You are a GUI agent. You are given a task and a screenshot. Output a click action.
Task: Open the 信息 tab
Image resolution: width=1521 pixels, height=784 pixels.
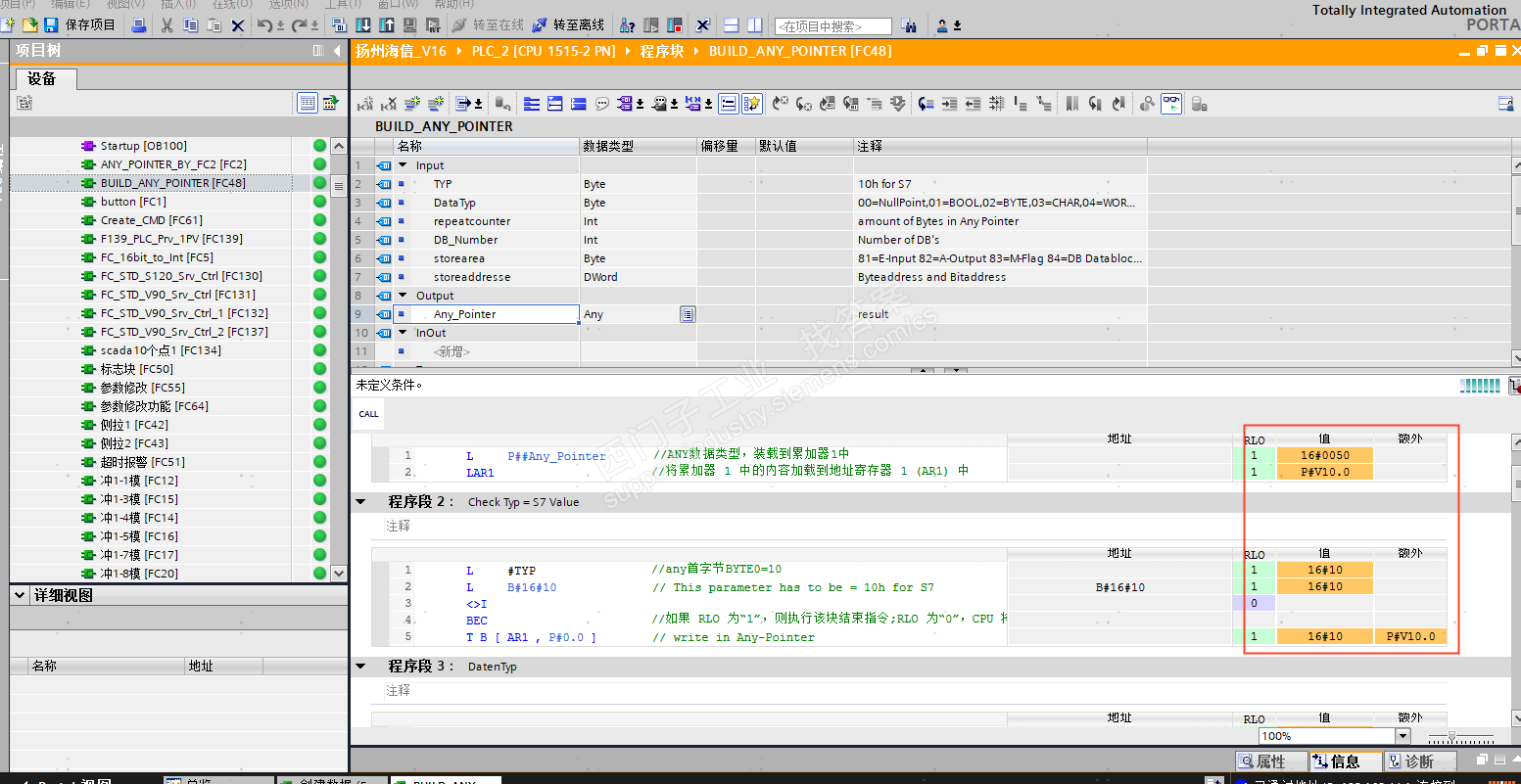coord(1346,761)
